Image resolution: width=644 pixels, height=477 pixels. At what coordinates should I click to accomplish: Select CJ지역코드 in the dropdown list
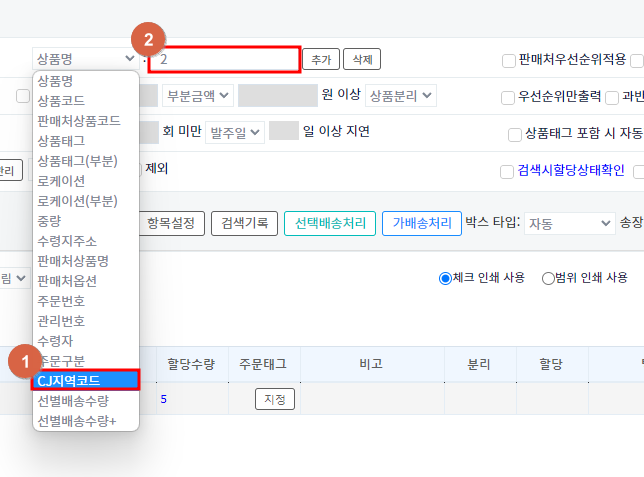point(85,381)
